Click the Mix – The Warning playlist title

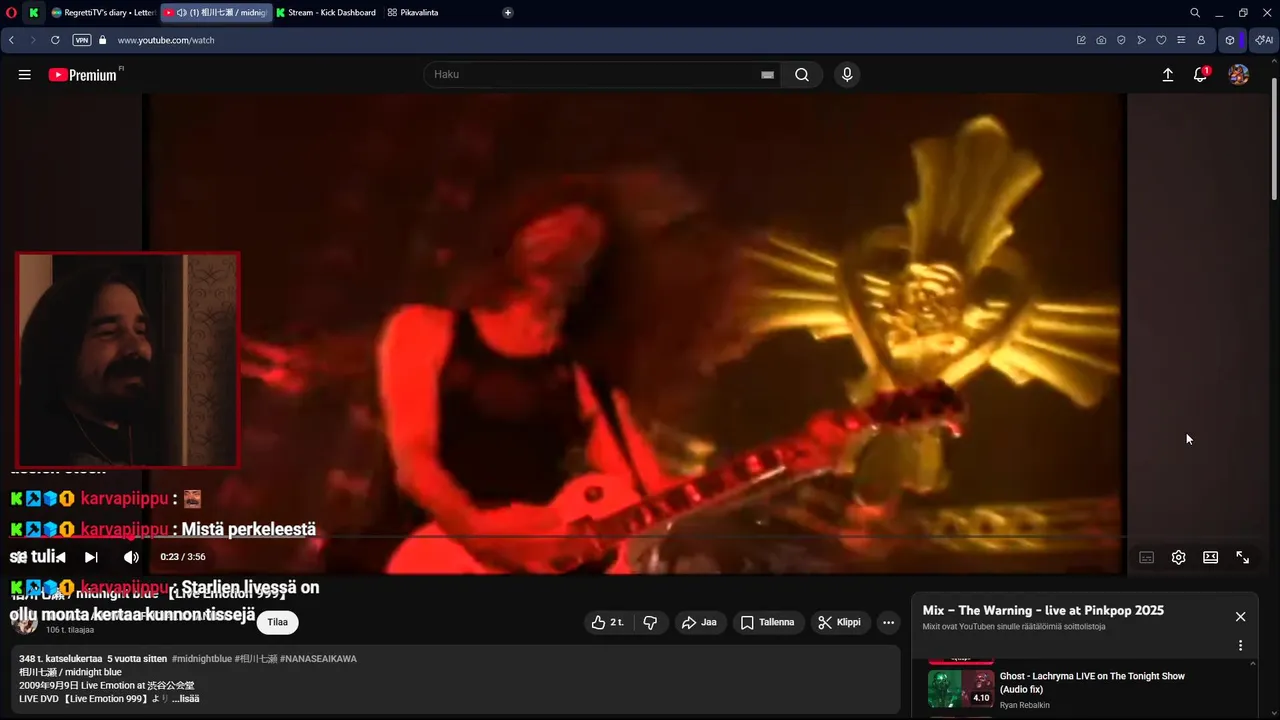pyautogui.click(x=1043, y=610)
